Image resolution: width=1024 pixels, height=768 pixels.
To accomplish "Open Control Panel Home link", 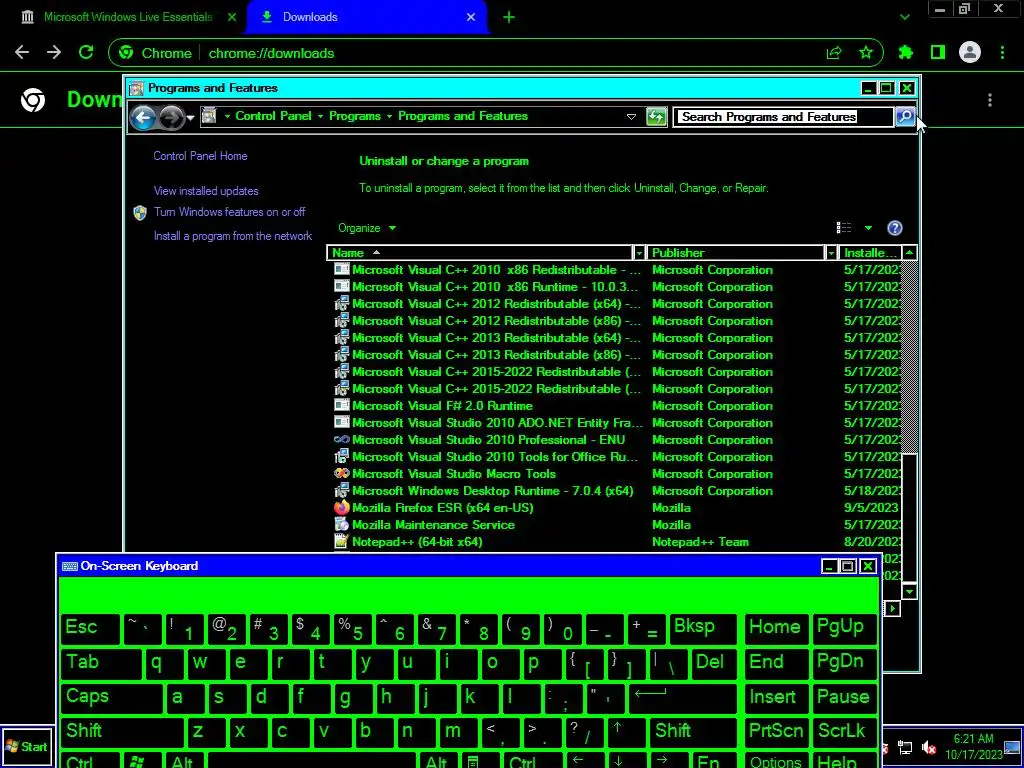I will 200,156.
